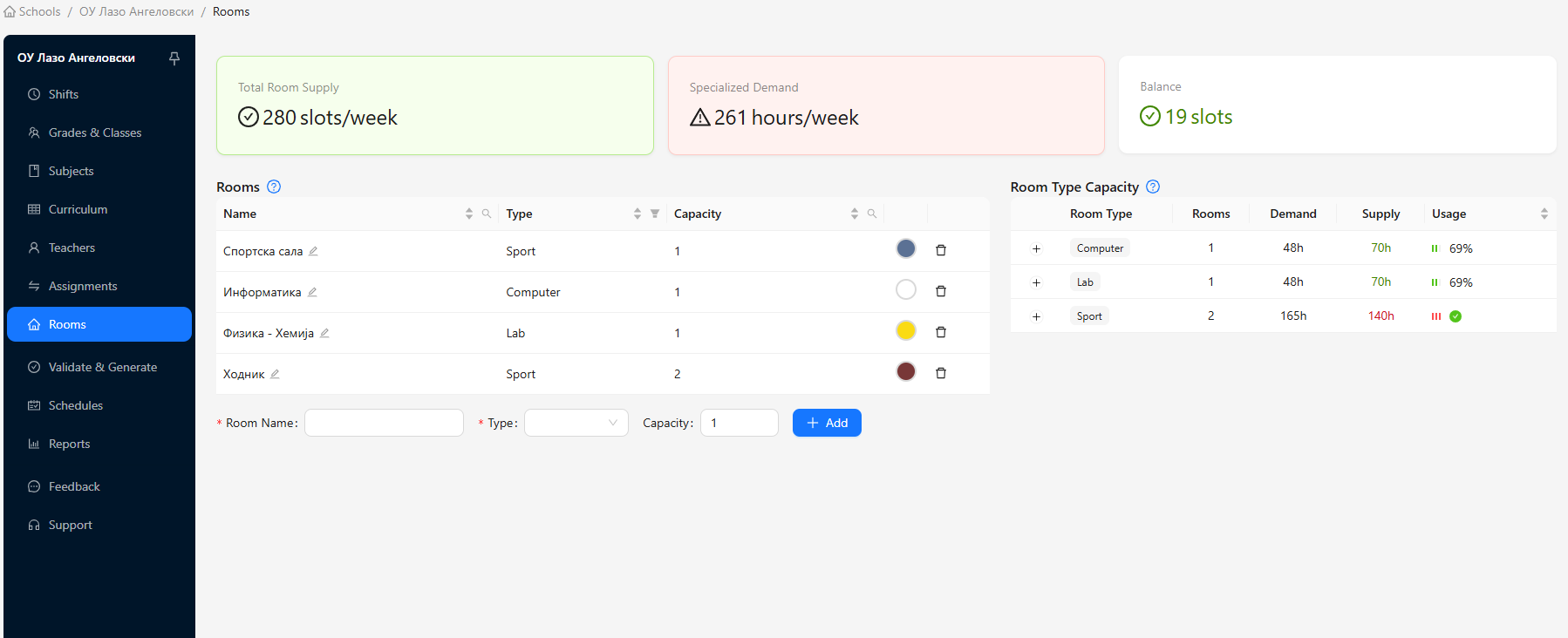Select the 19 slots balance value
Screen dimensions: 1568x638
coord(1198,117)
